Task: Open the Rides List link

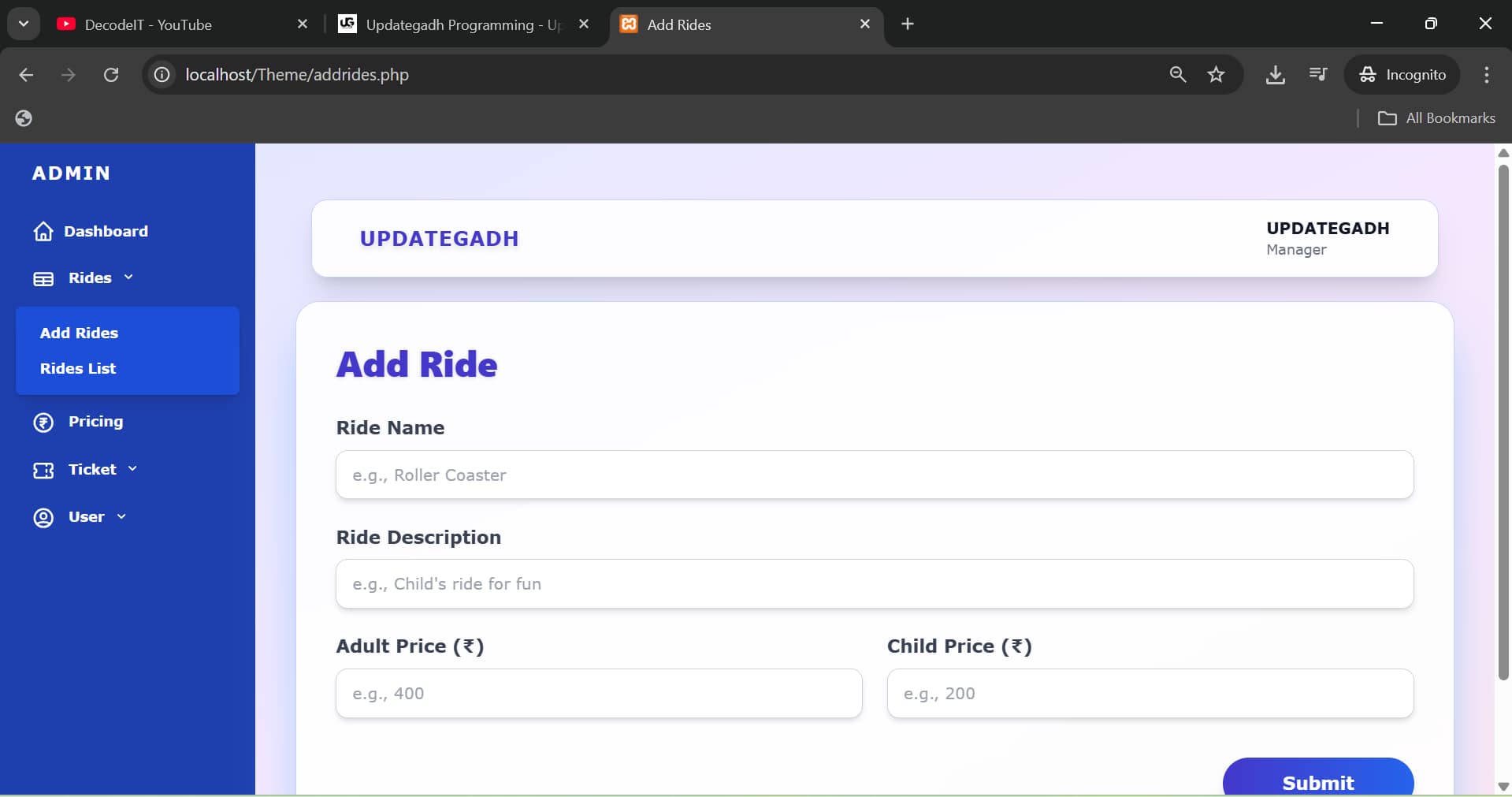Action: click(x=78, y=368)
